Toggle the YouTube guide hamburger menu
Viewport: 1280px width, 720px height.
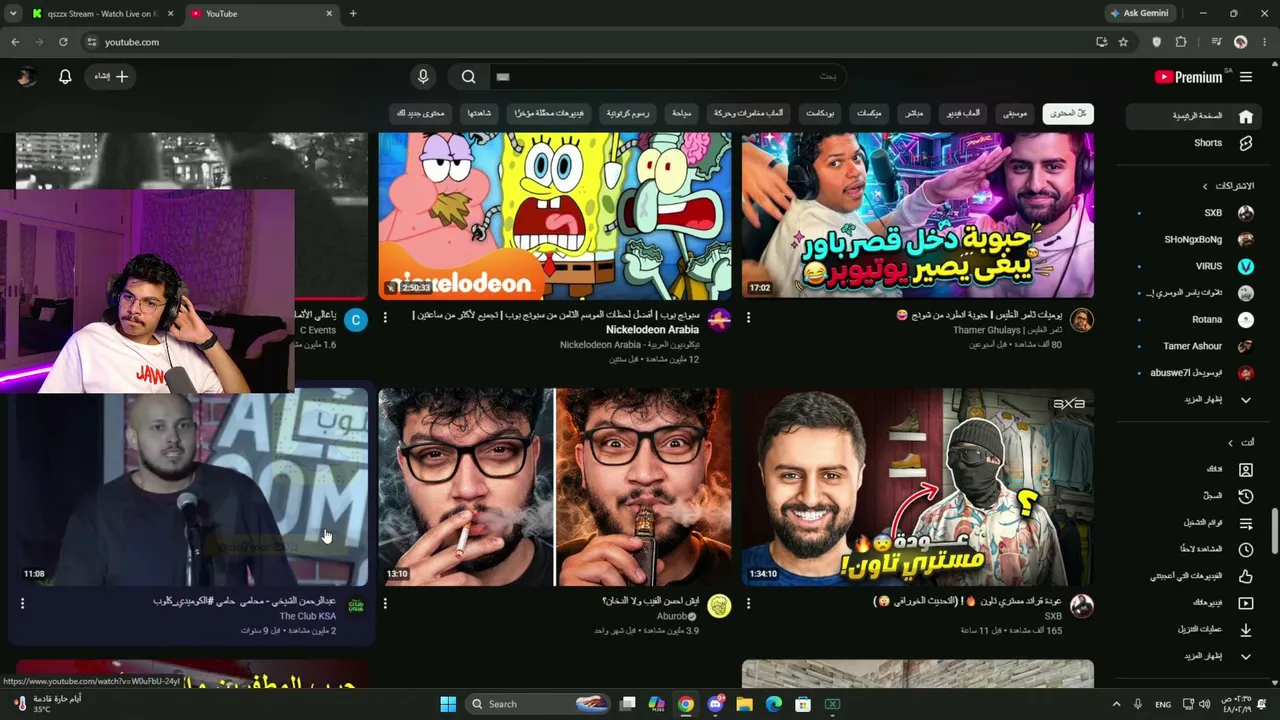(1246, 77)
